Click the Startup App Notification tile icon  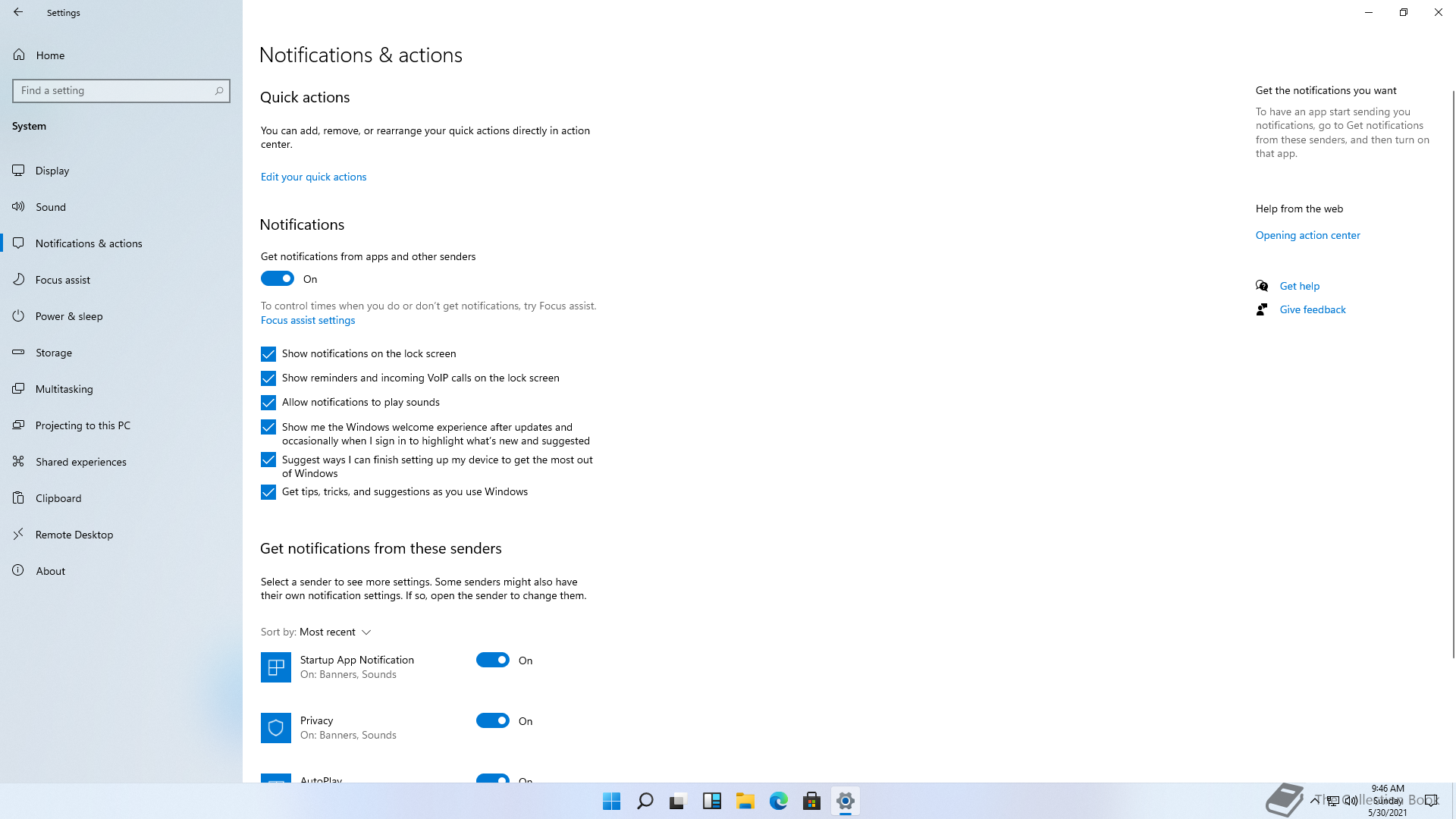coord(276,667)
